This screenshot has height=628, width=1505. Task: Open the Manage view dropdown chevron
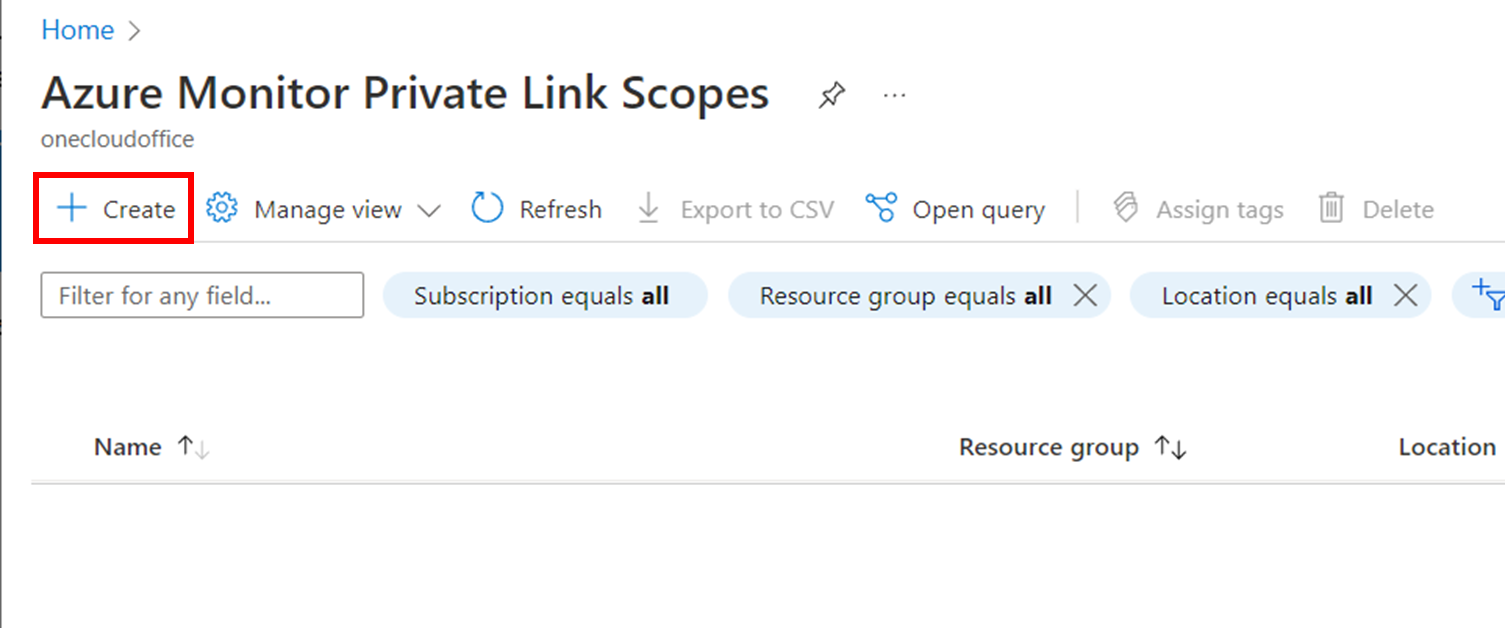[430, 210]
